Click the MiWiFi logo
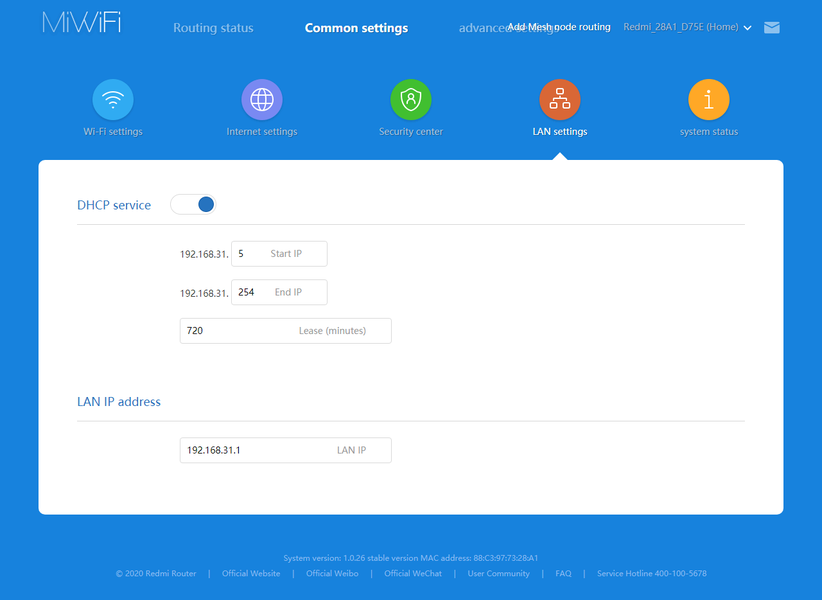Viewport: 822px width, 600px height. [82, 22]
